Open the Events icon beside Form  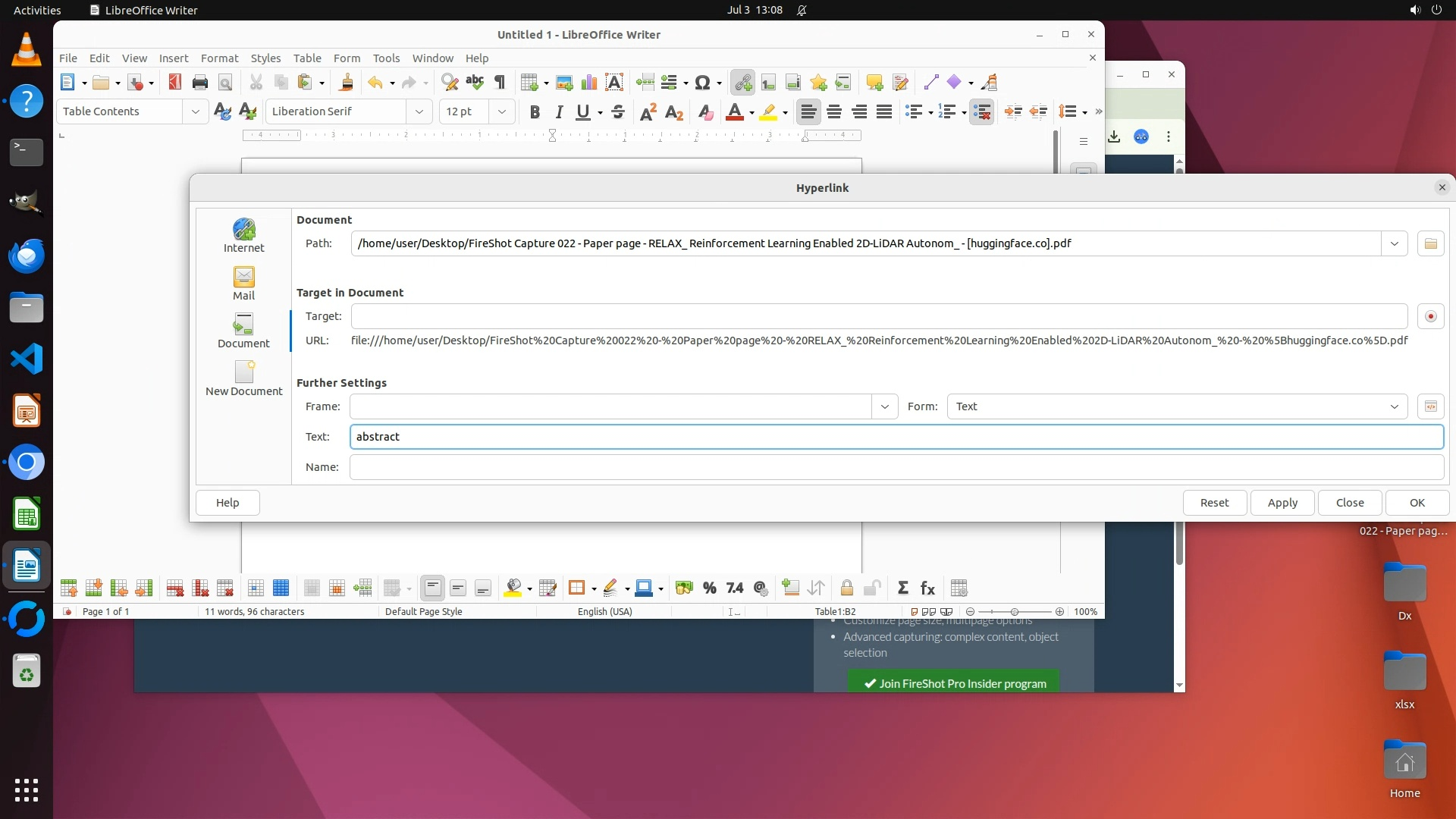(x=1430, y=406)
